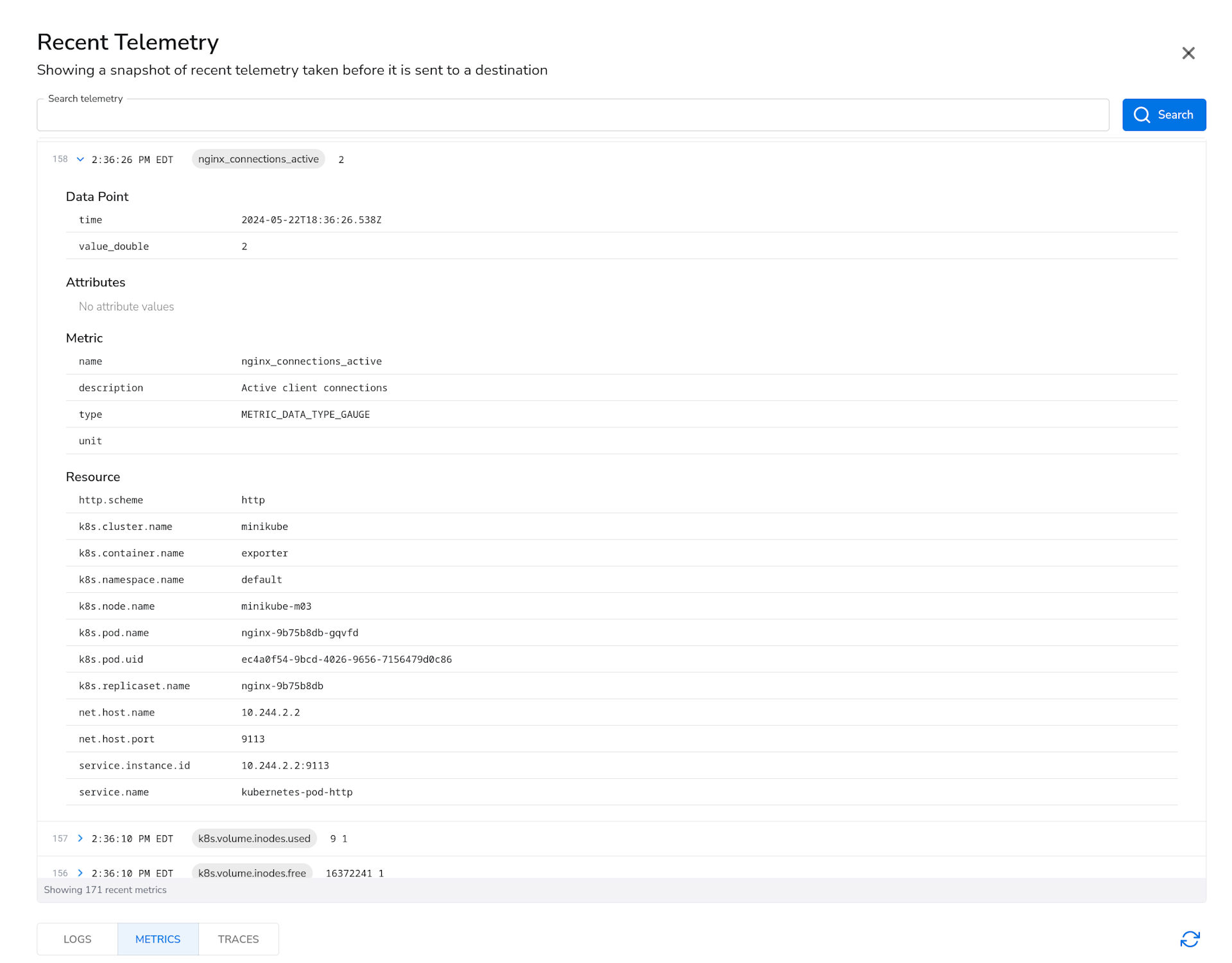
Task: Click the k8s.volume.inodes.free tag label
Action: (x=252, y=873)
